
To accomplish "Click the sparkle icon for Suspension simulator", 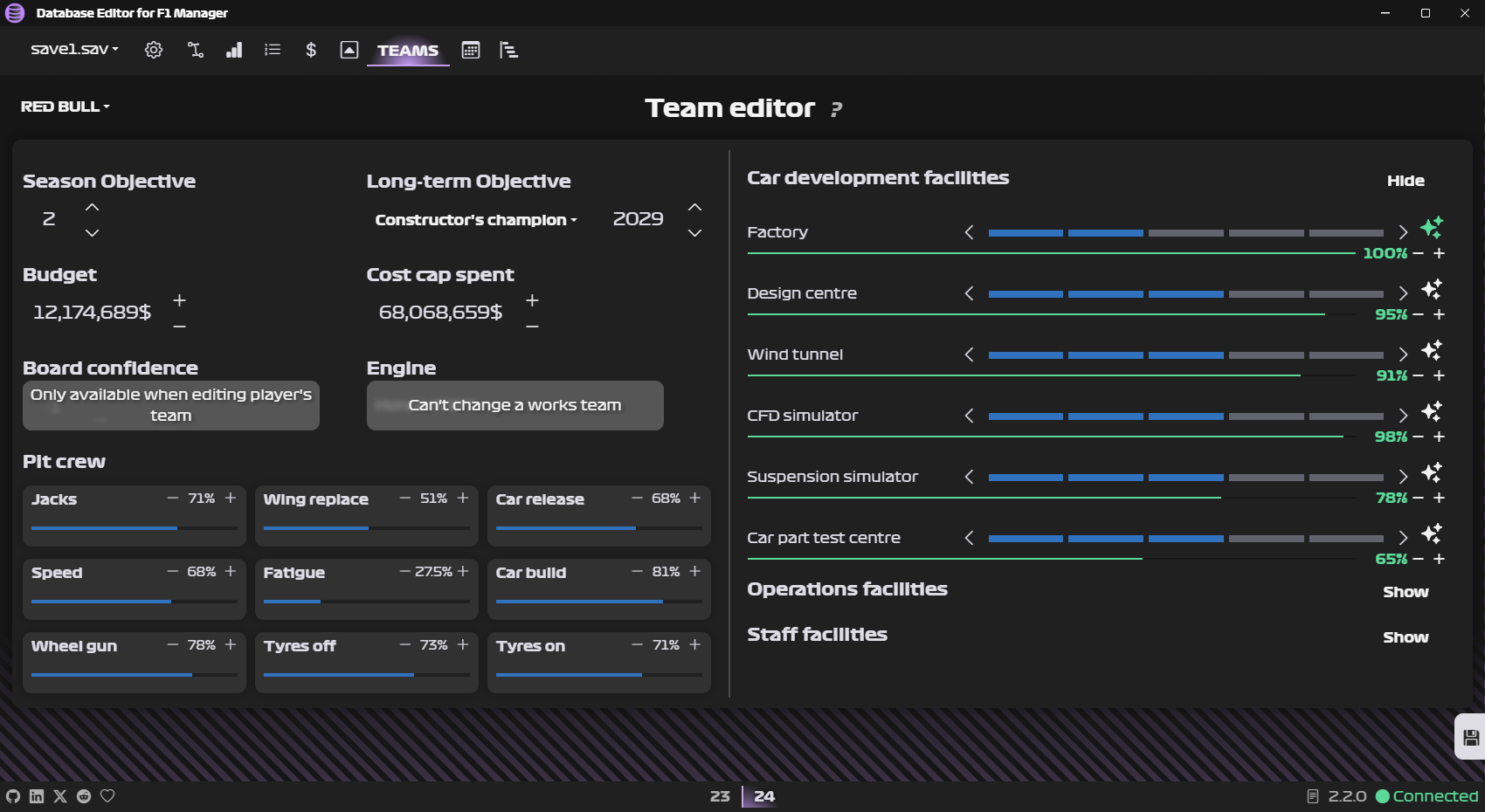I will coord(1432,472).
